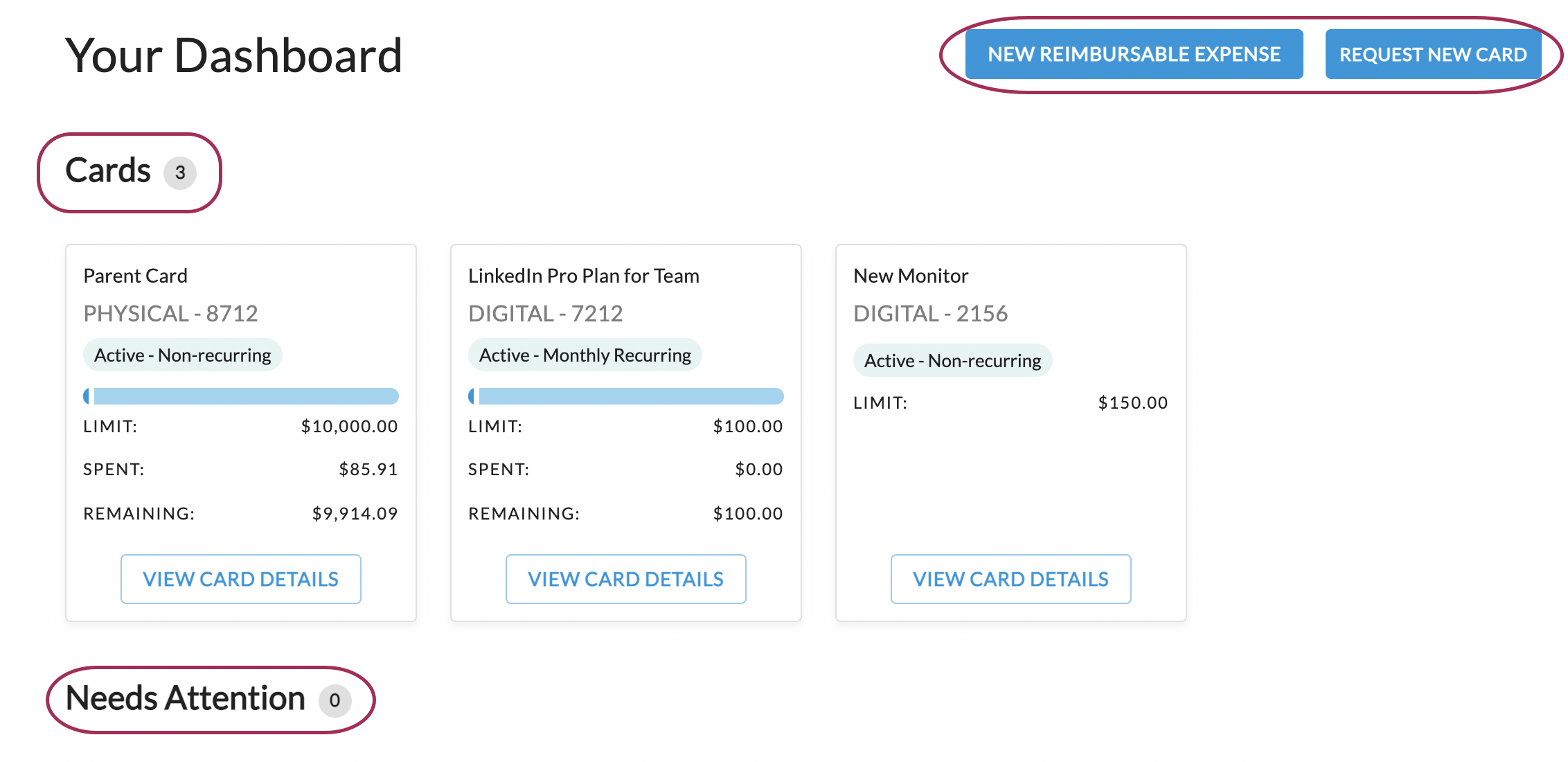The height and width of the screenshot is (762, 1568).
Task: Click the New Monitor card title
Action: click(x=910, y=276)
